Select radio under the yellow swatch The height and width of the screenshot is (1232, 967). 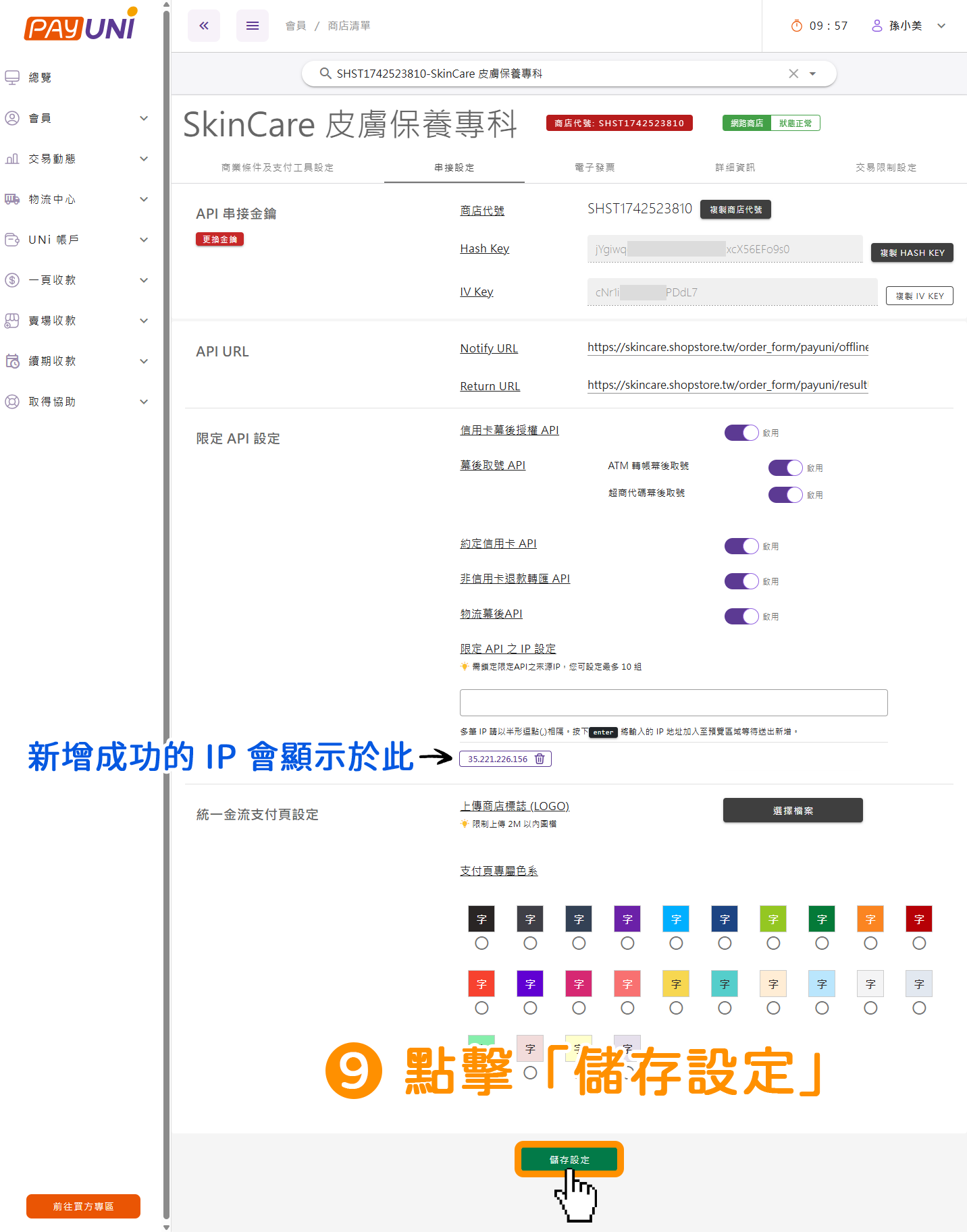[676, 1008]
